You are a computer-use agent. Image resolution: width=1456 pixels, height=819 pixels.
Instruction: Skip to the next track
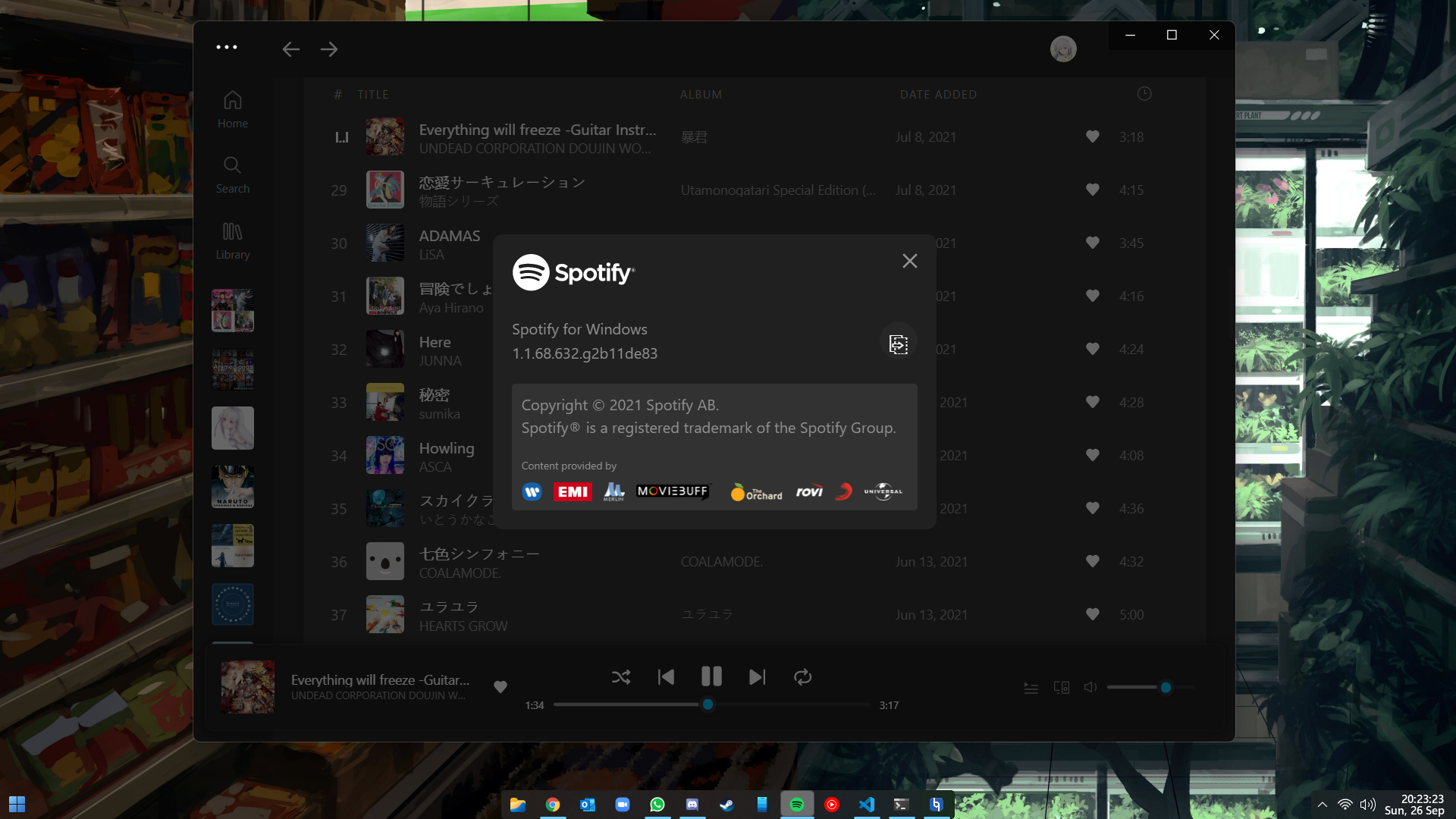click(757, 677)
